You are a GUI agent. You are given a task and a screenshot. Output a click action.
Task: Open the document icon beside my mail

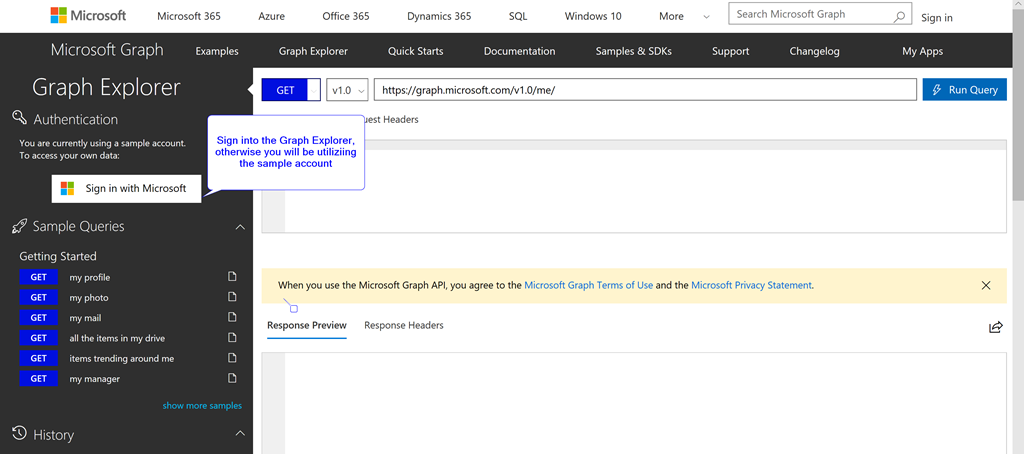pyautogui.click(x=232, y=317)
